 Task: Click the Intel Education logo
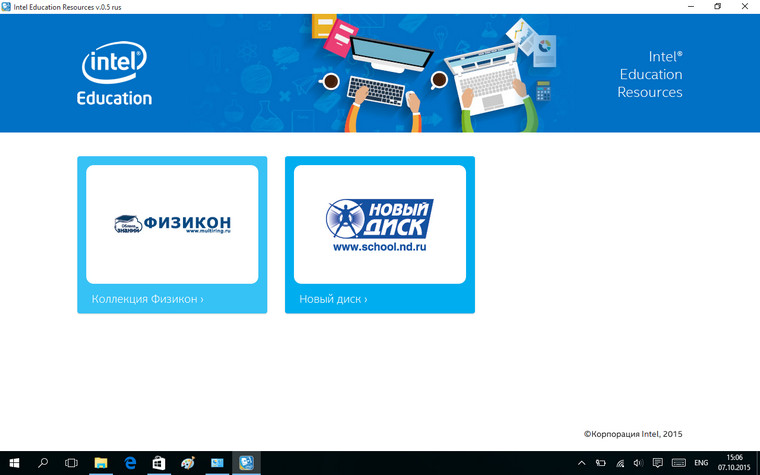pyautogui.click(x=114, y=74)
